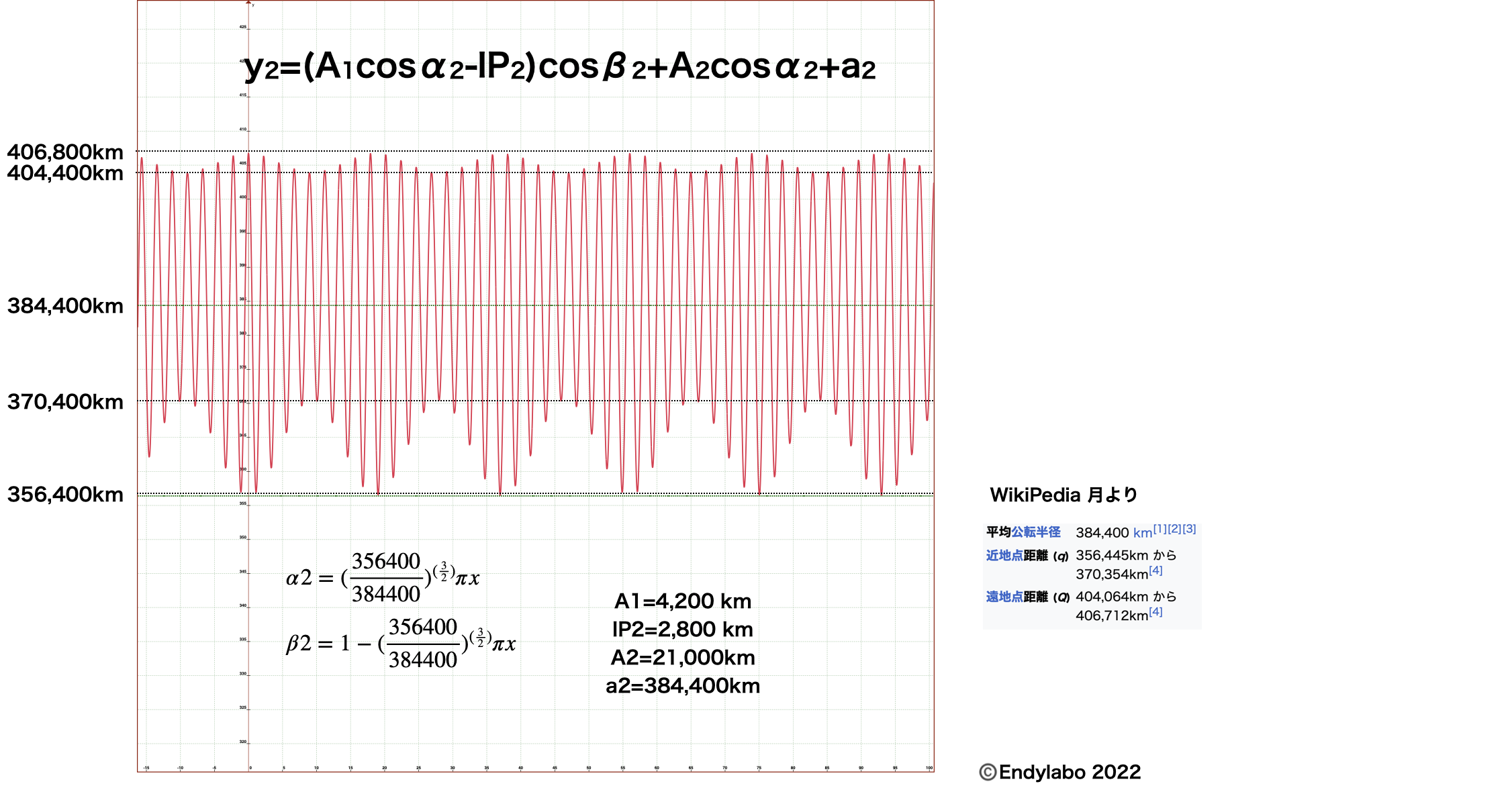This screenshot has height=792, width=1512.
Task: Click the IP2=2,800 km parameter text
Action: point(683,630)
